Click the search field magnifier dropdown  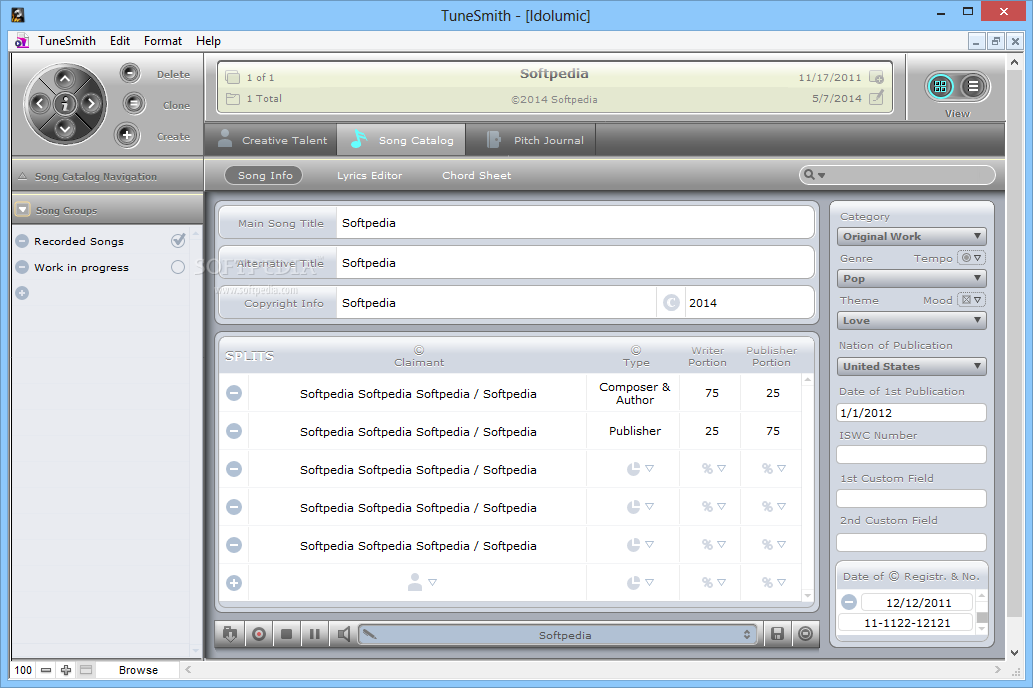(814, 175)
